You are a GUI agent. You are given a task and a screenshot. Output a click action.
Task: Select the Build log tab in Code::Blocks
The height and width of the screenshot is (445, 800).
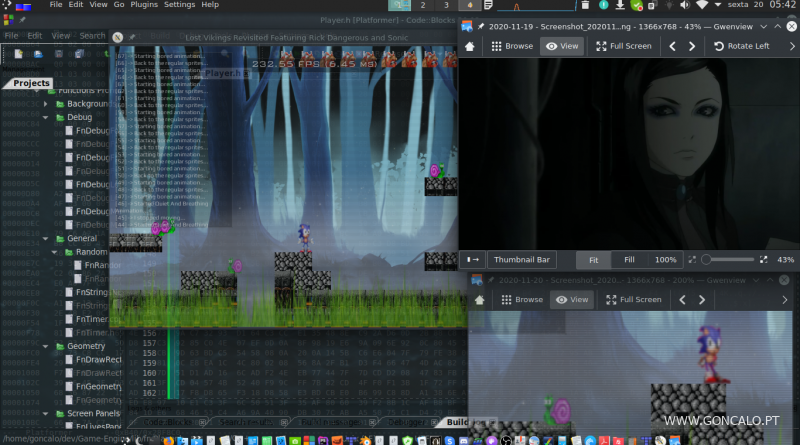pos(465,422)
